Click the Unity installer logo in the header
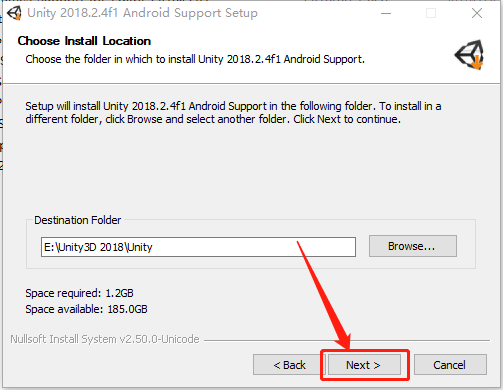 (470, 55)
